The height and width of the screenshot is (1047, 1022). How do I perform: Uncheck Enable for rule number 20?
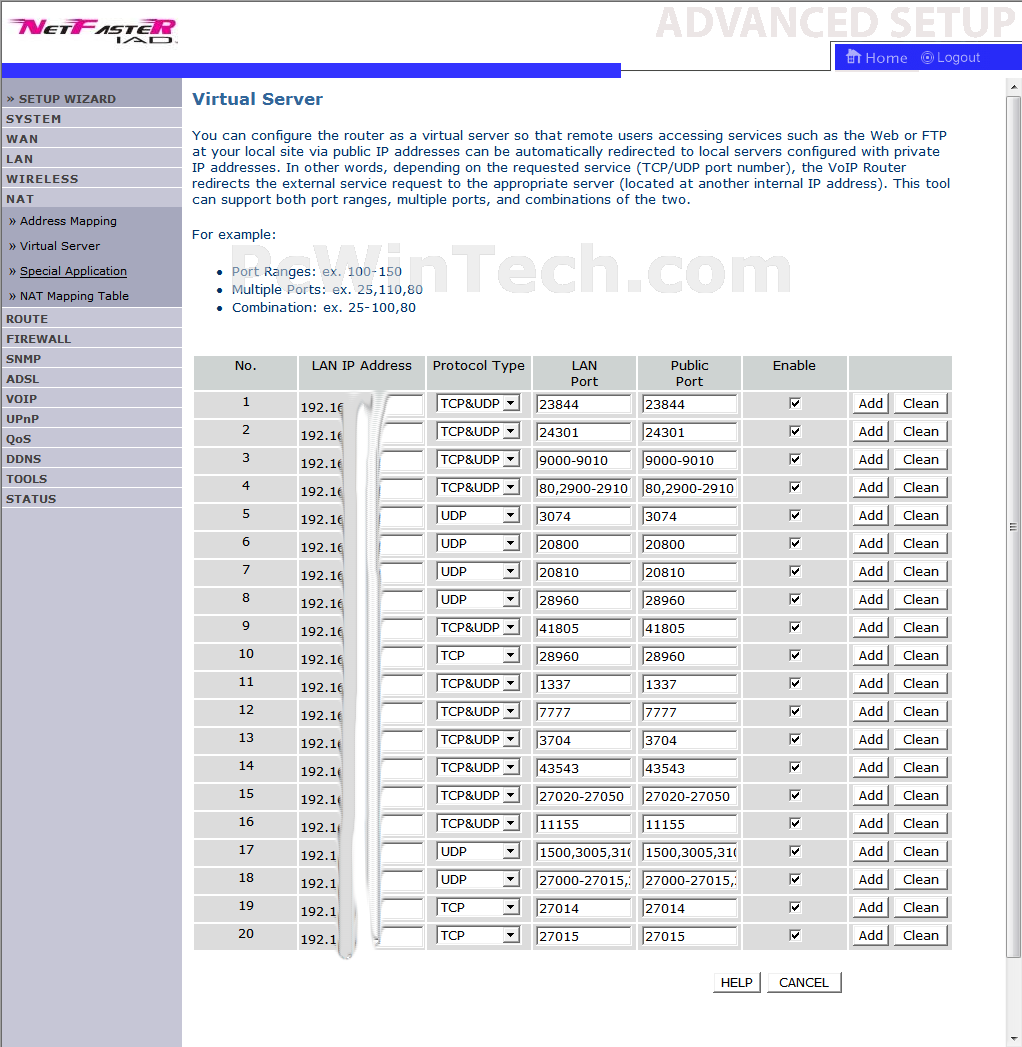[x=794, y=935]
